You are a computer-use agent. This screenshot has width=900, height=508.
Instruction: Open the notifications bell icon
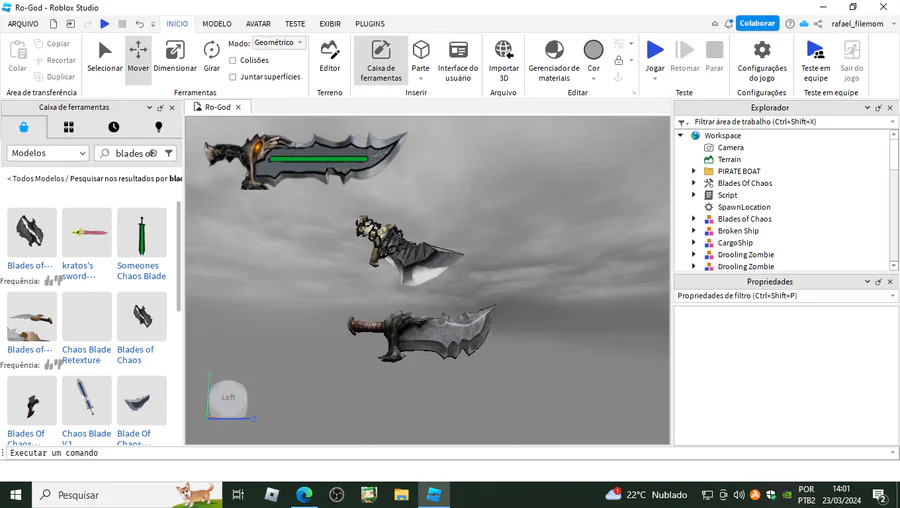click(x=728, y=24)
